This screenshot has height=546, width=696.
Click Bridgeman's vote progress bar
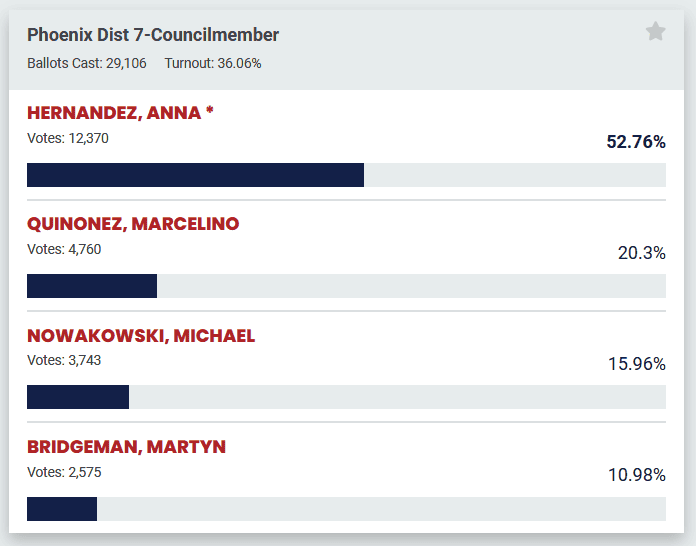[x=346, y=509]
